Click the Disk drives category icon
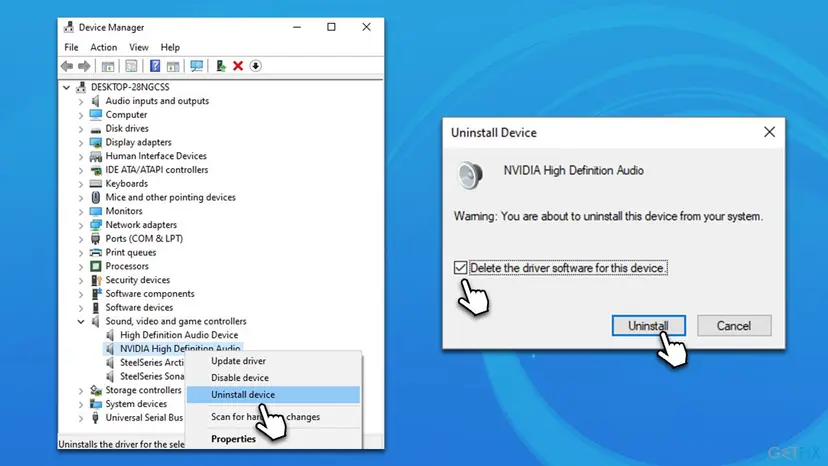Screen dimensions: 828x466 (96, 129)
